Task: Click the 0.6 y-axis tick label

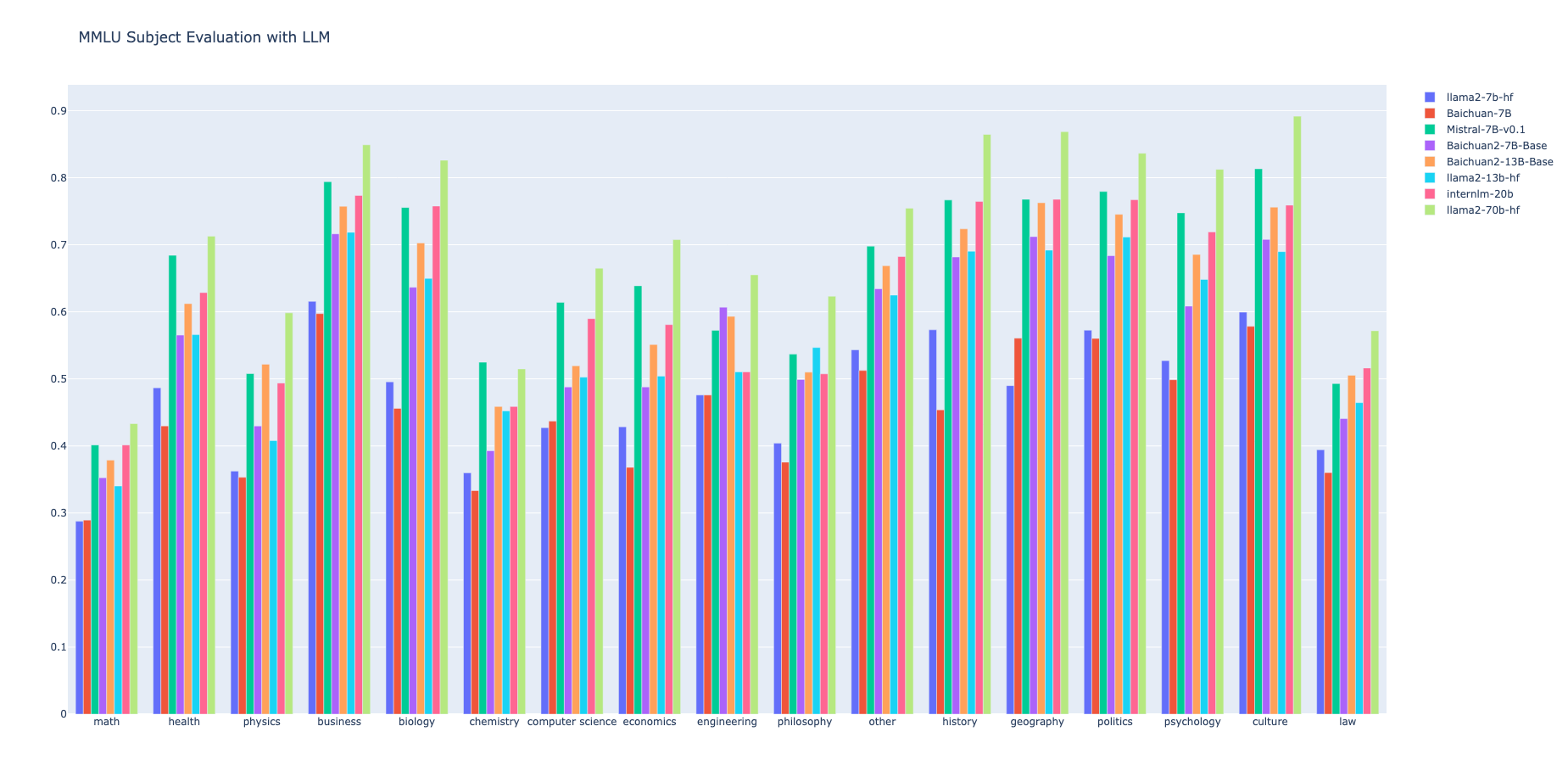Action: pyautogui.click(x=59, y=312)
